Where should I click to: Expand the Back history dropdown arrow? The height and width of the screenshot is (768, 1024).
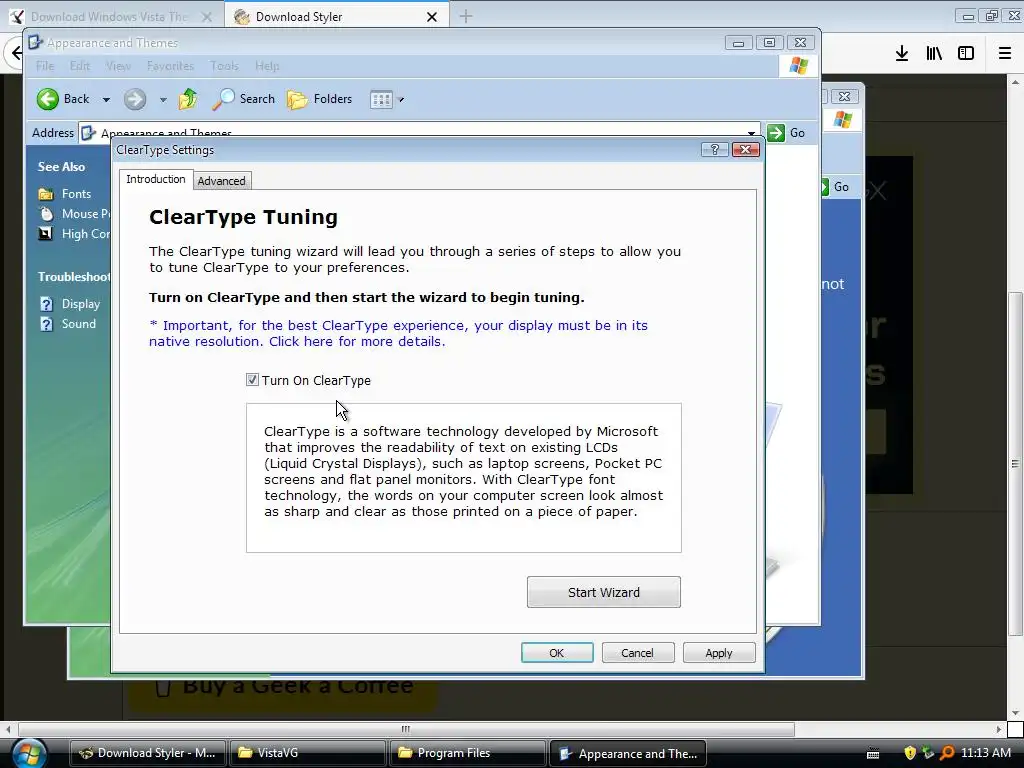(106, 100)
